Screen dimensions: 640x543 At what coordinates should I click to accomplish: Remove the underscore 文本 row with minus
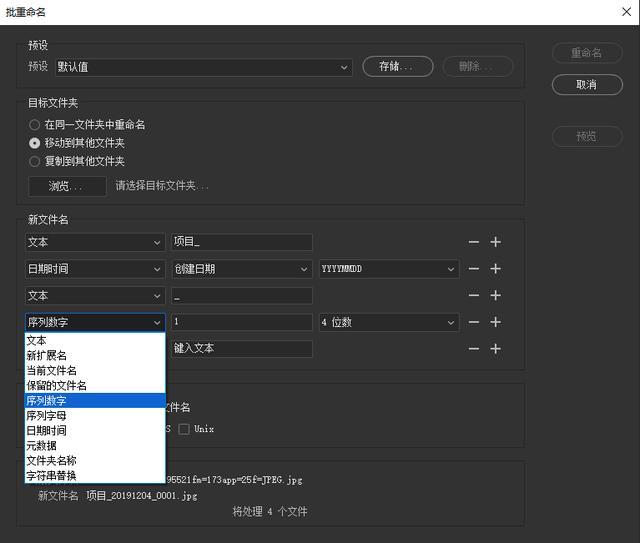(473, 295)
